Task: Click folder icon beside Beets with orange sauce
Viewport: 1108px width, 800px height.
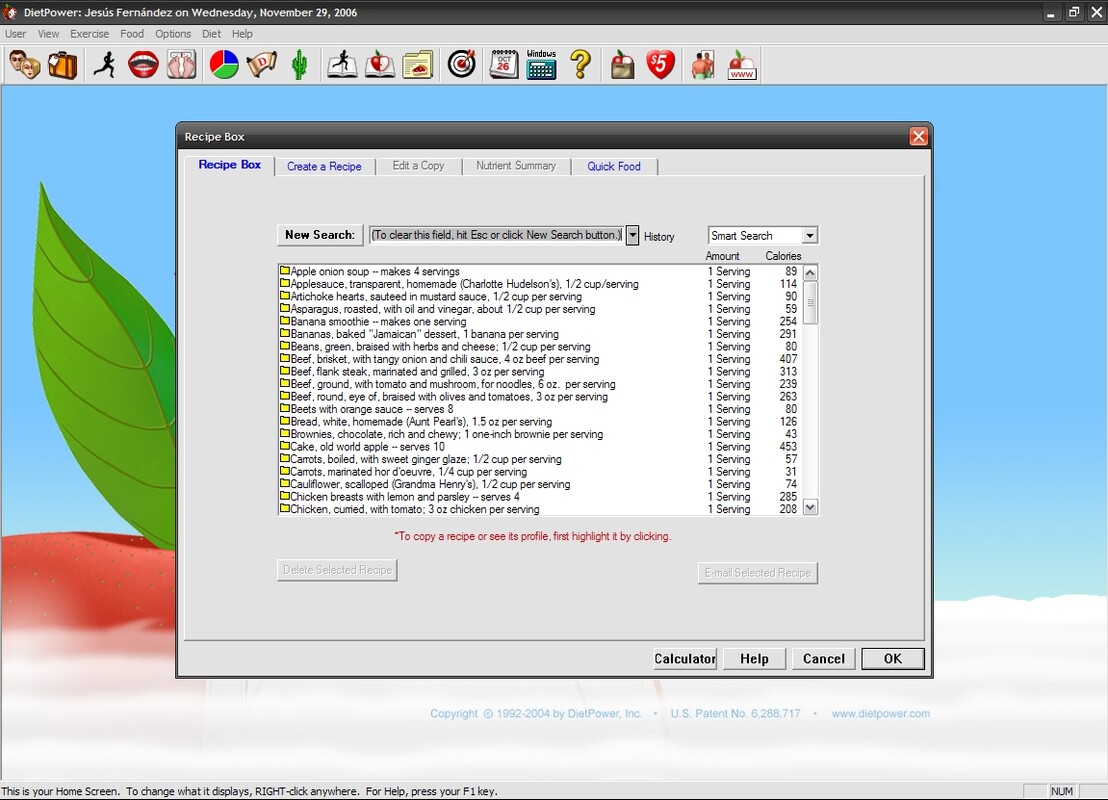Action: (284, 408)
